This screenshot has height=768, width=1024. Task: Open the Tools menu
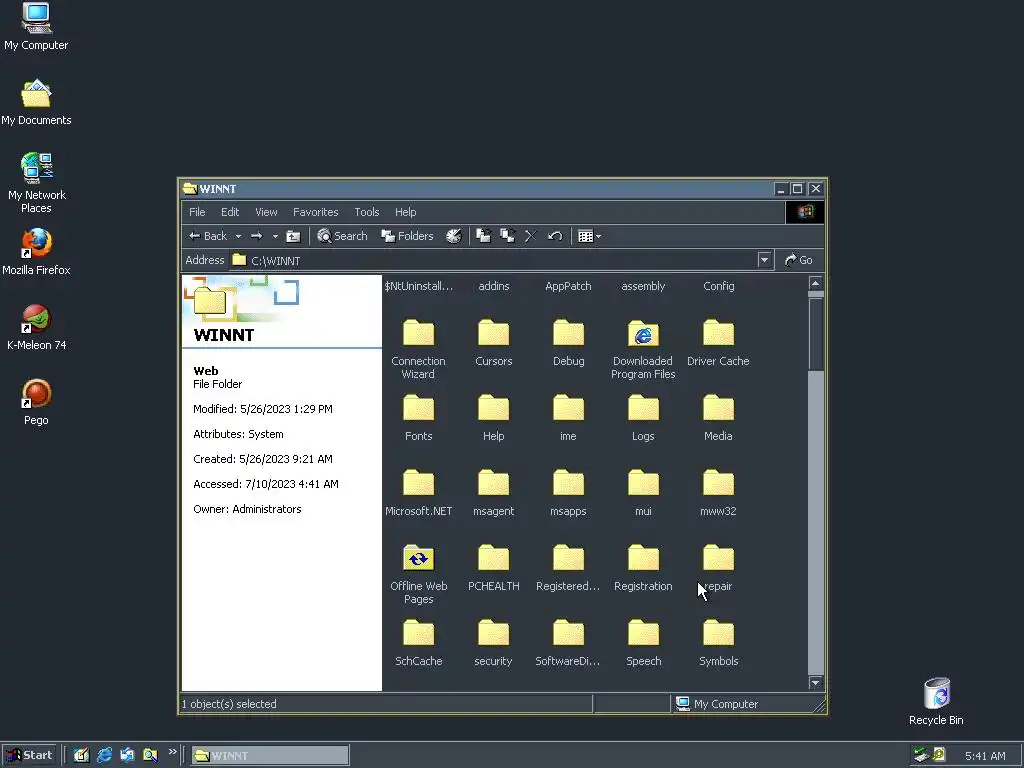(x=366, y=212)
